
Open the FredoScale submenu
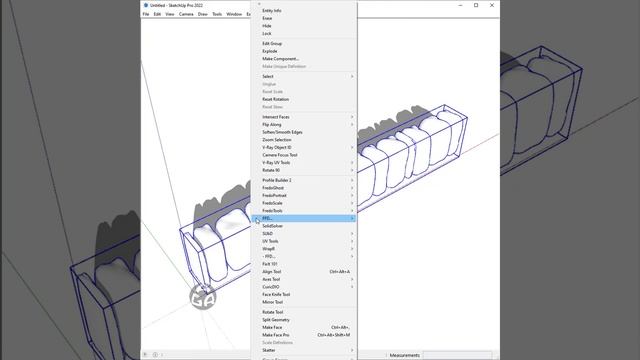pos(304,203)
